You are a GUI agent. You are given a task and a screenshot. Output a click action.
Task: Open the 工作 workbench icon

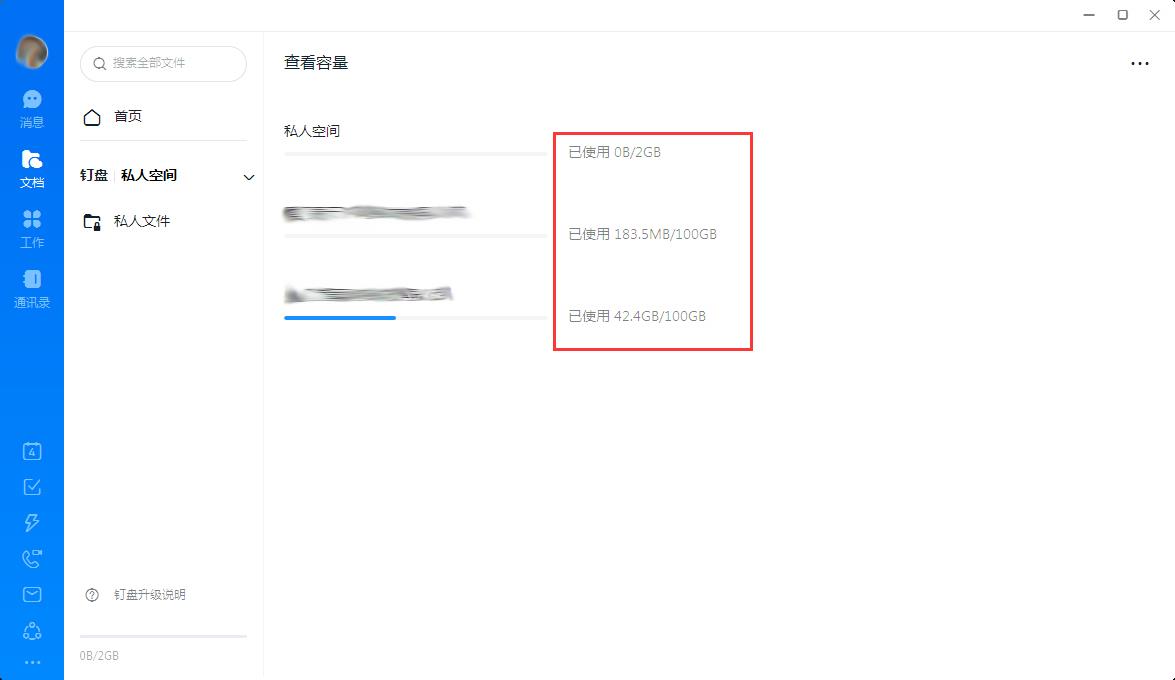pos(31,229)
